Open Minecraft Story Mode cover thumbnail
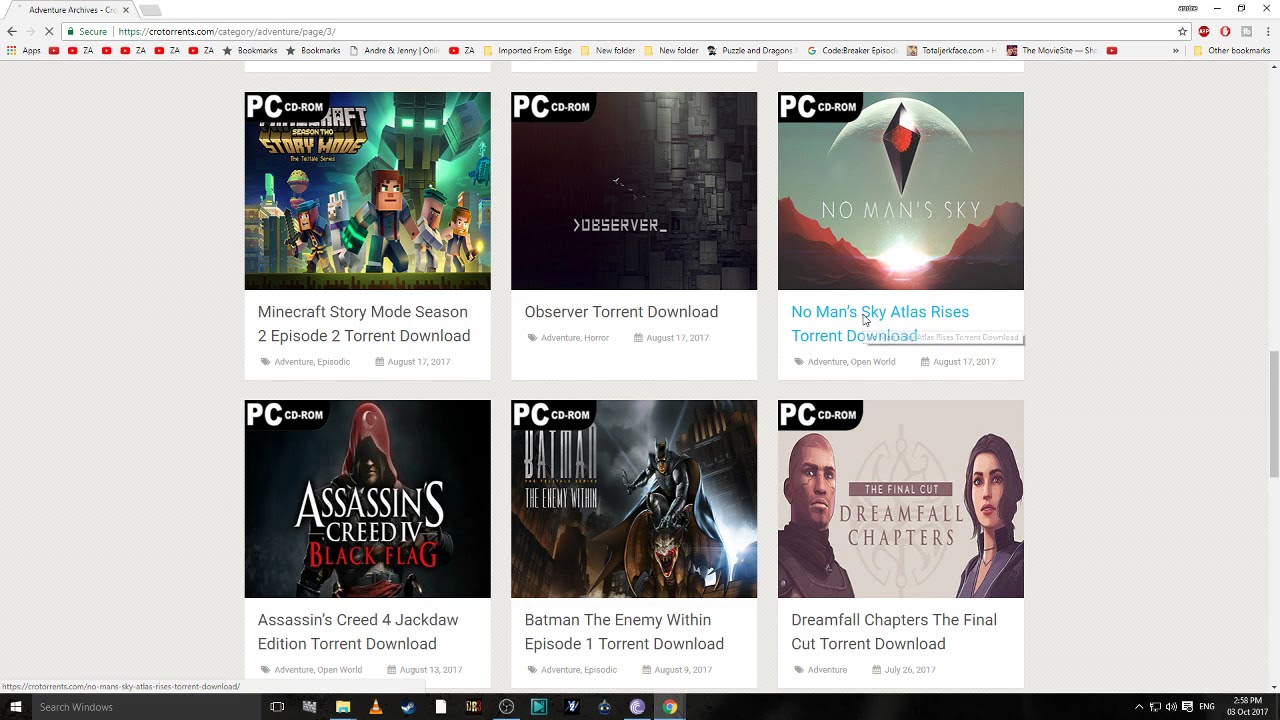 click(x=368, y=191)
